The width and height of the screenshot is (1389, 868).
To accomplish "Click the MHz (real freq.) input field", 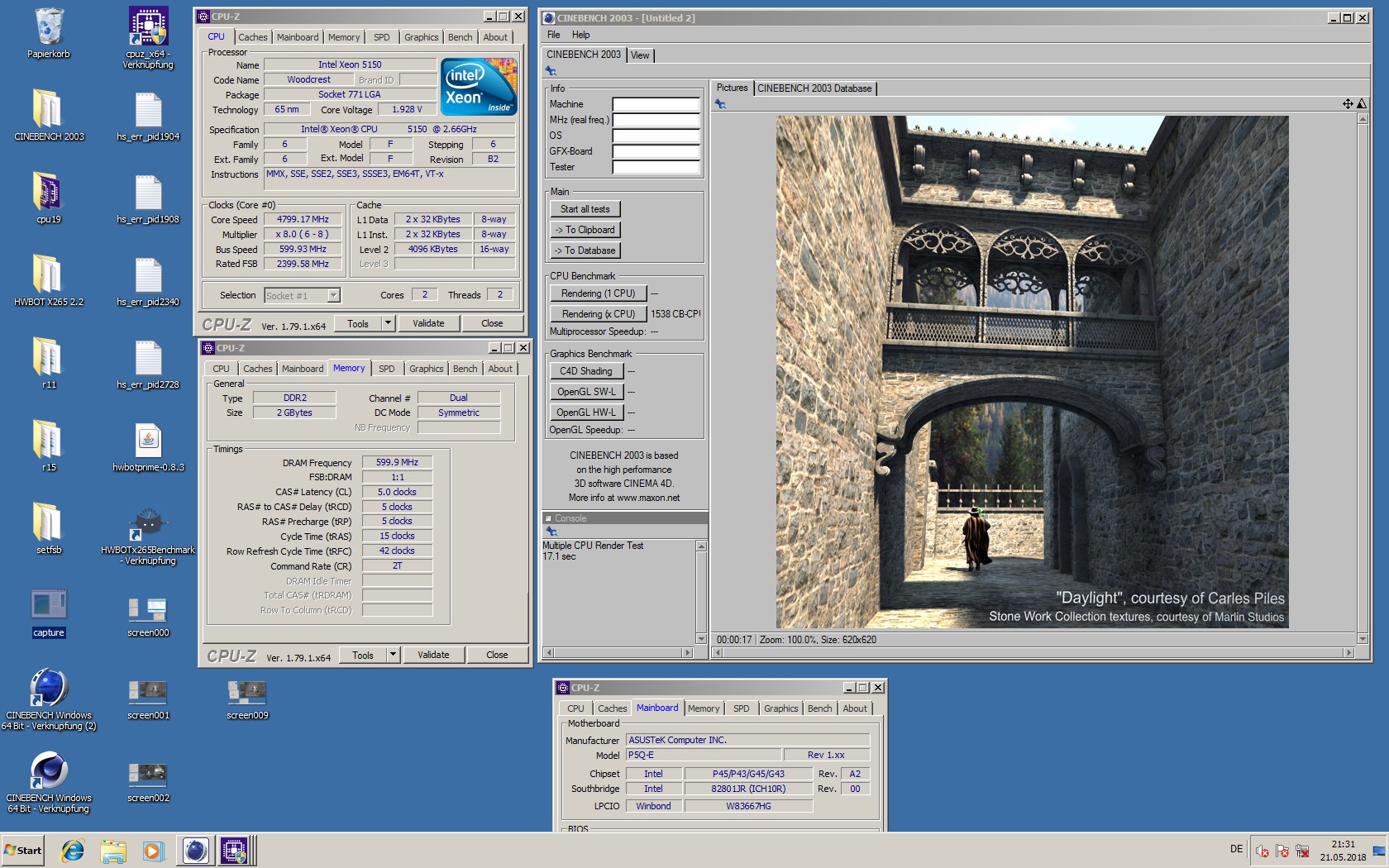I will pyautogui.click(x=656, y=120).
